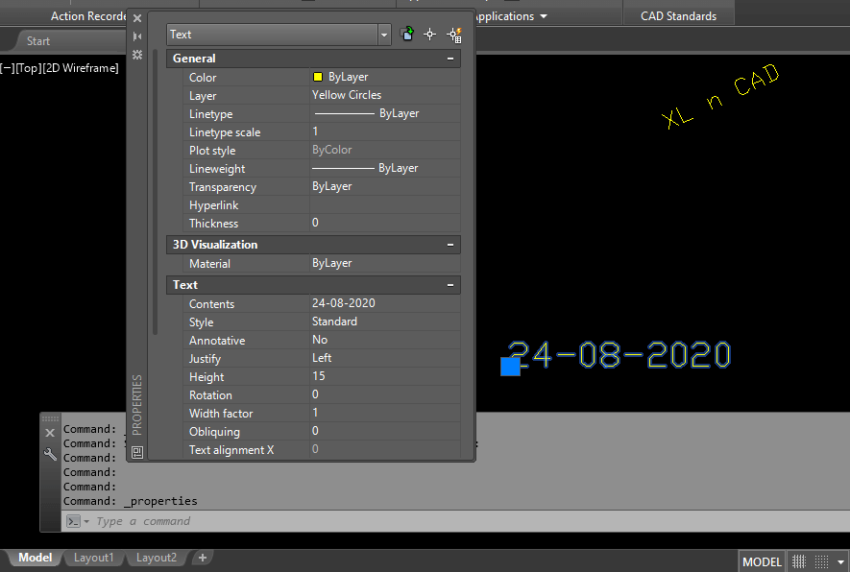
Task: Add a new layout with plus button
Action: [202, 558]
